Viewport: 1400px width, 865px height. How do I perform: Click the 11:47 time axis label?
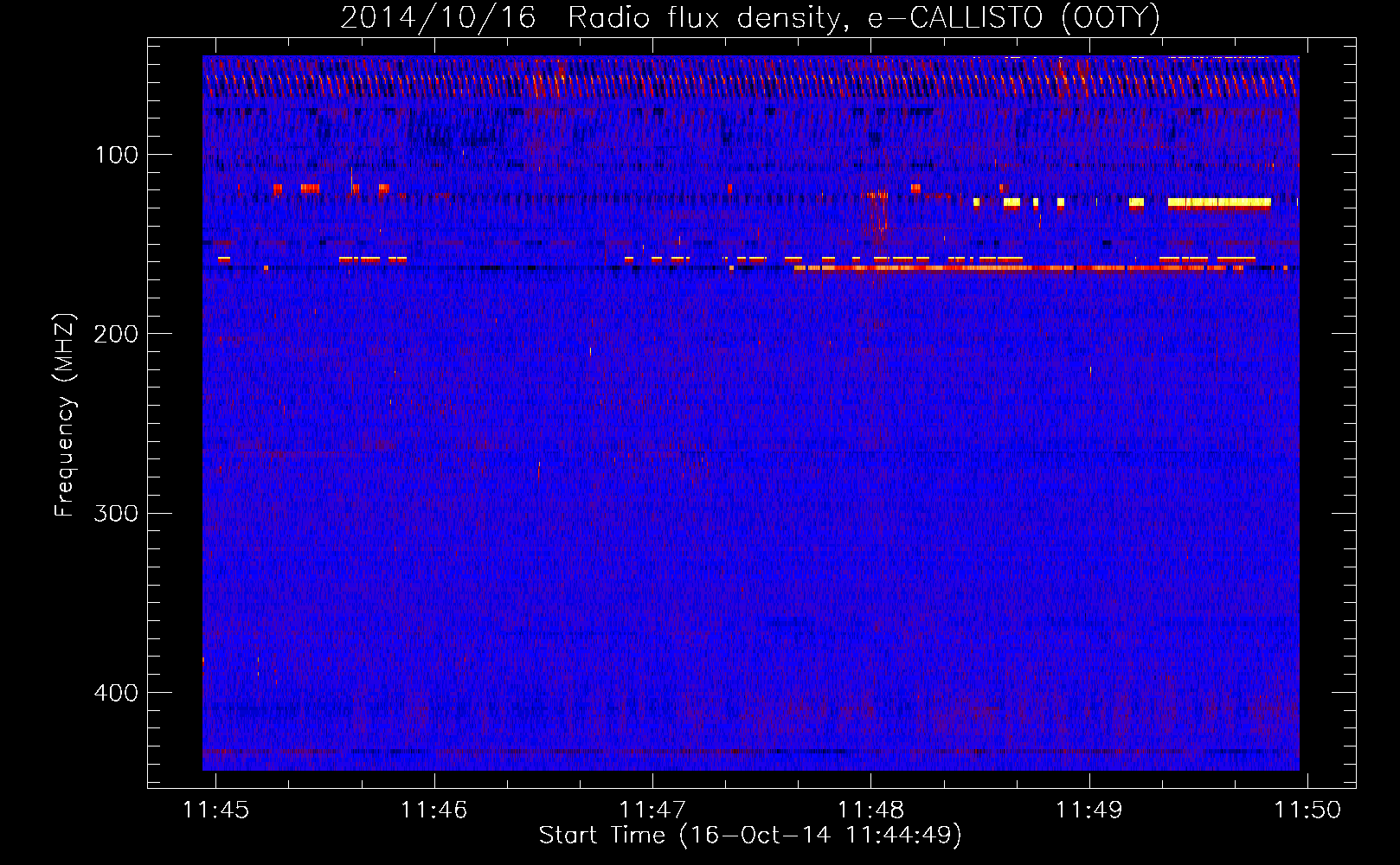[x=652, y=810]
